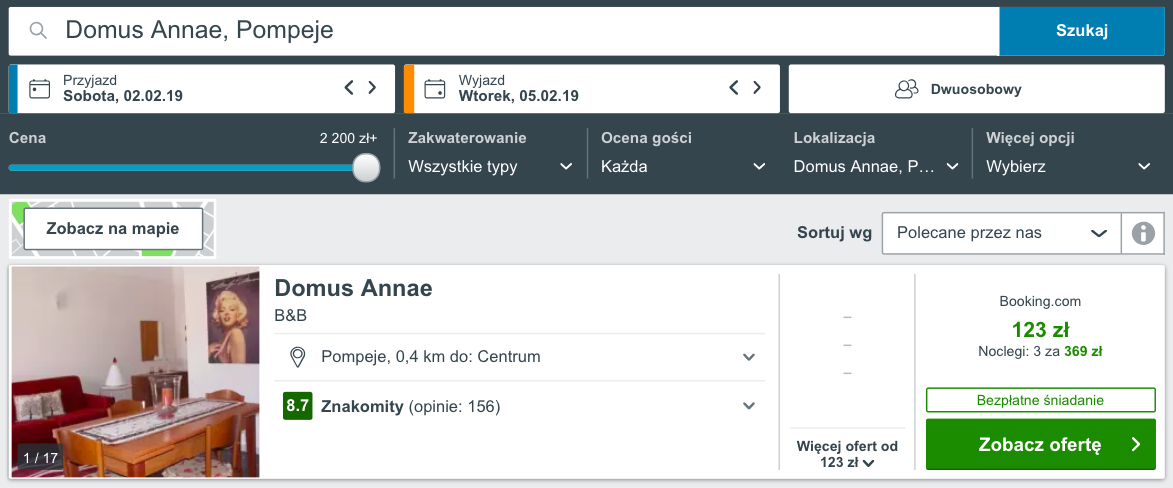Screen dimensions: 1173x488
Task: Open the sort by Polecane przez nas dropdown
Action: click(1001, 233)
